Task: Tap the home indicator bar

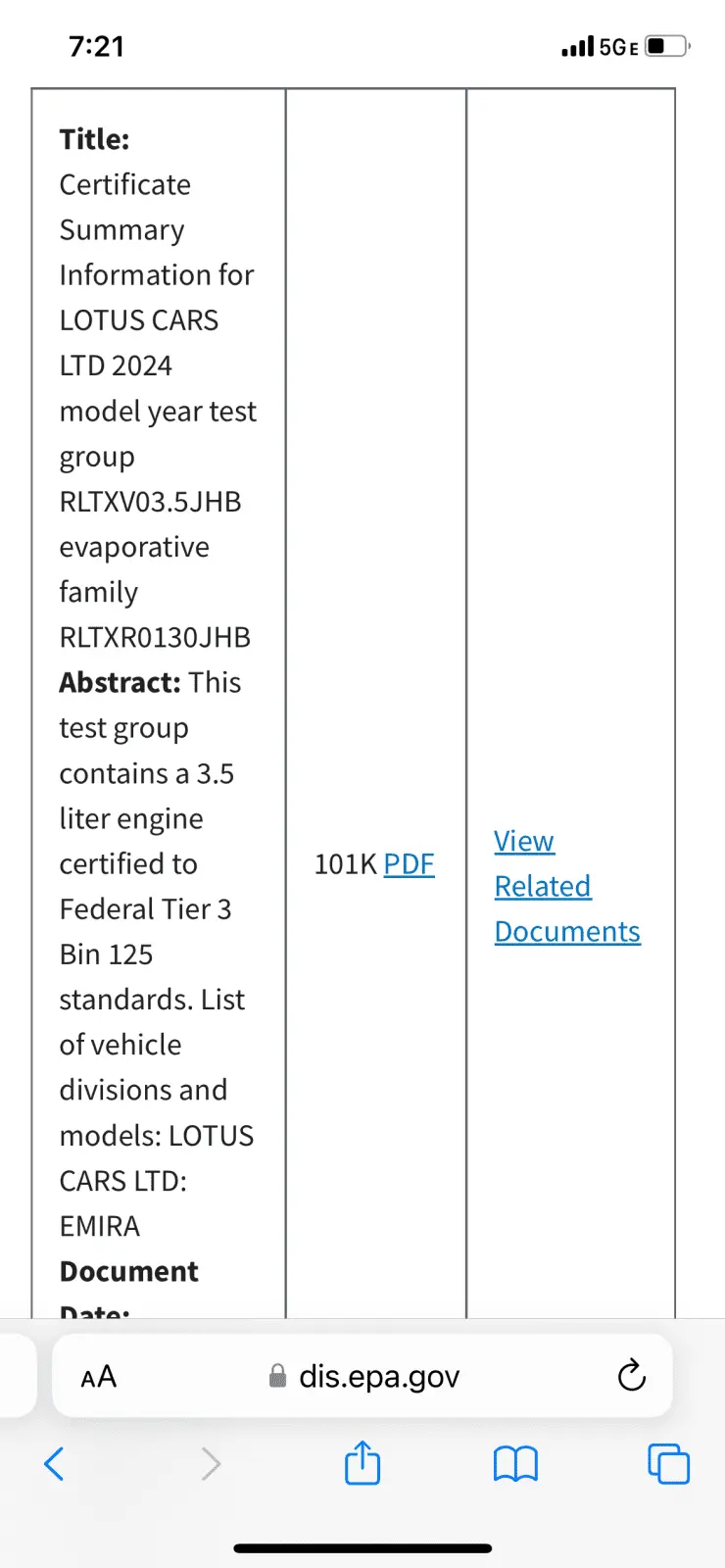Action: pyautogui.click(x=362, y=1548)
